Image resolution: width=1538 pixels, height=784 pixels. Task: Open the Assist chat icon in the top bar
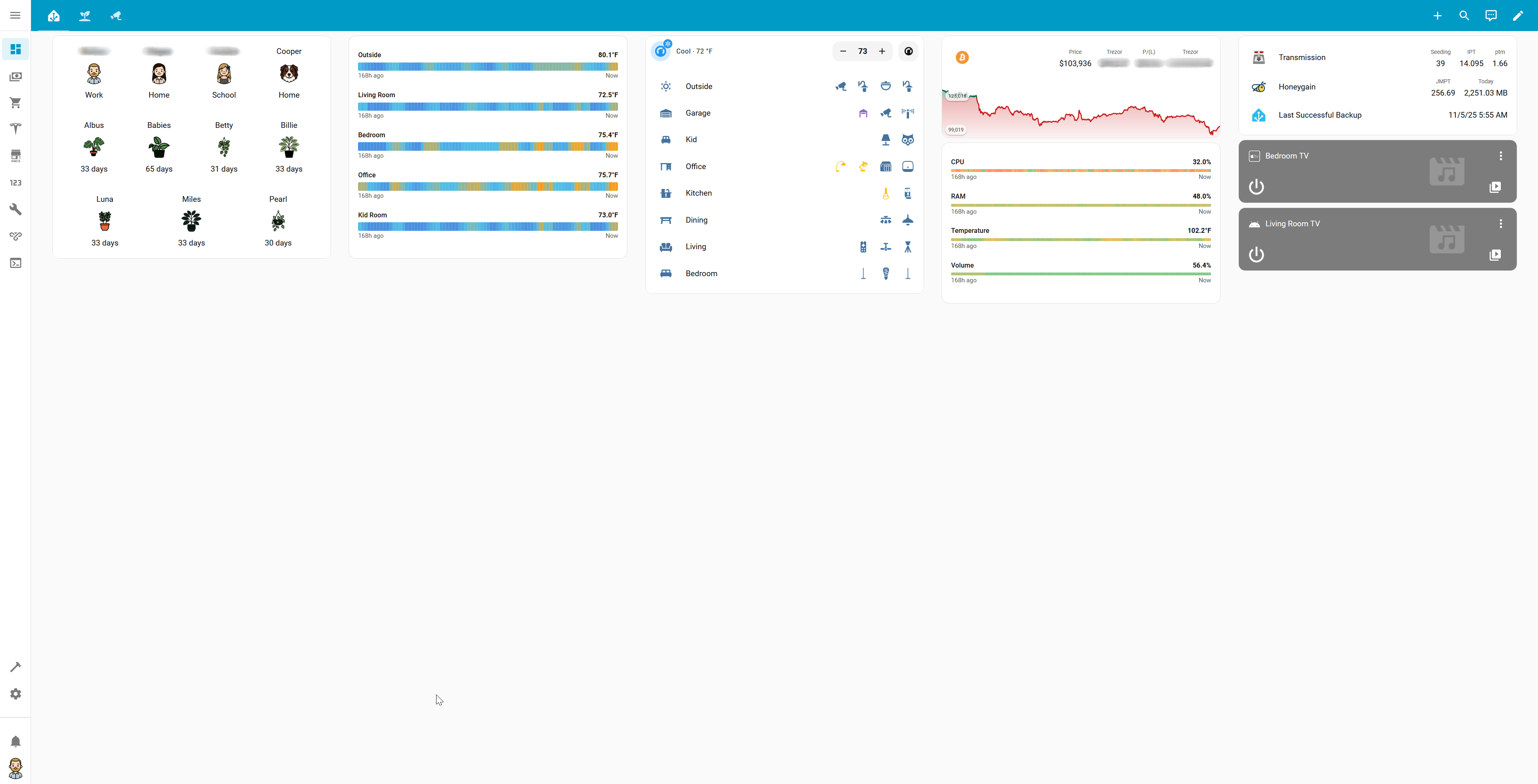(1491, 16)
